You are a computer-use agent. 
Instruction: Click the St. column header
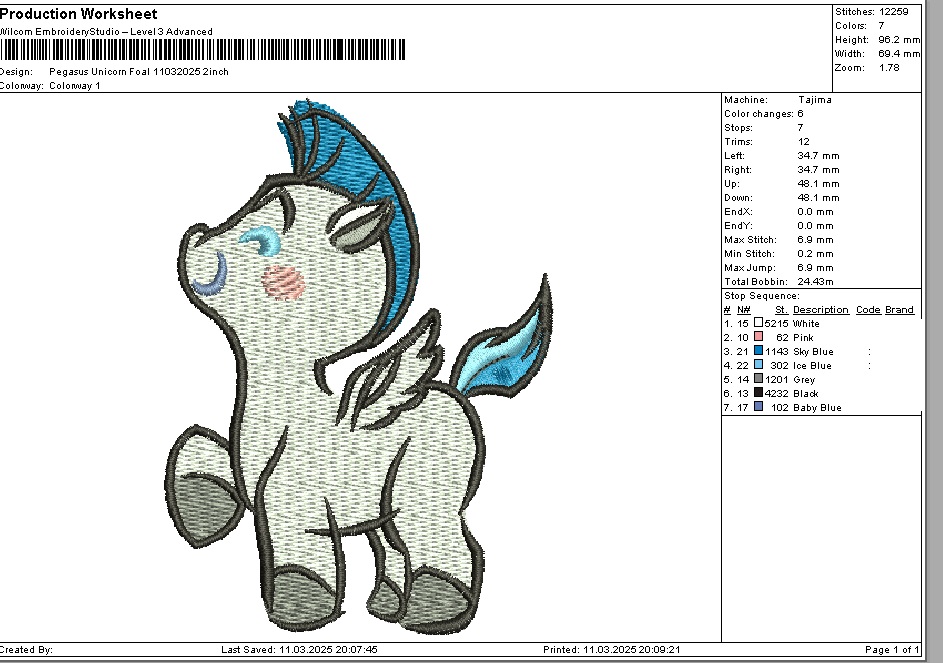781,310
